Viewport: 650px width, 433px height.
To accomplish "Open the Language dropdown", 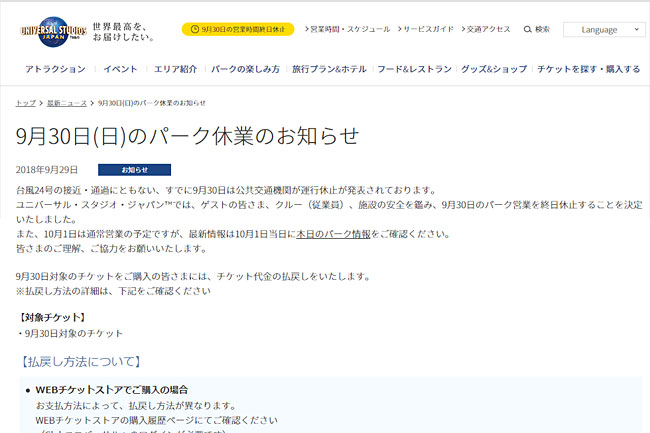I will point(598,30).
